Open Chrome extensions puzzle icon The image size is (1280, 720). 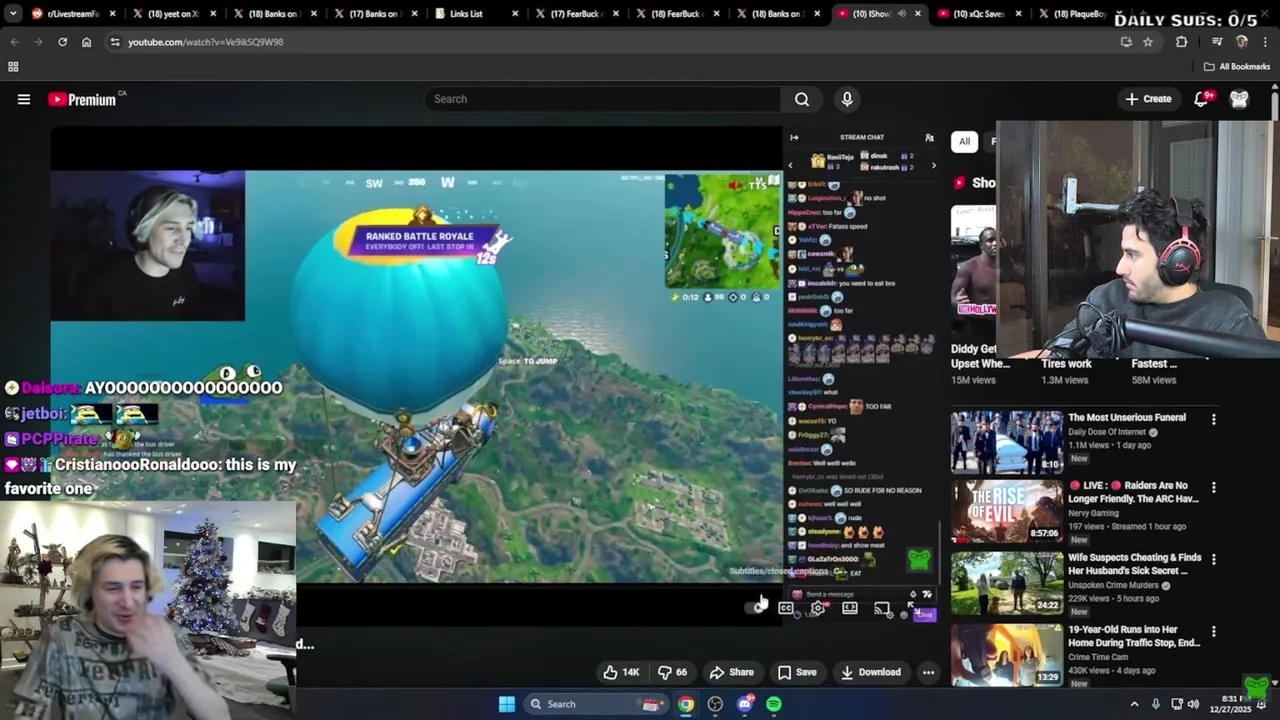(1181, 42)
